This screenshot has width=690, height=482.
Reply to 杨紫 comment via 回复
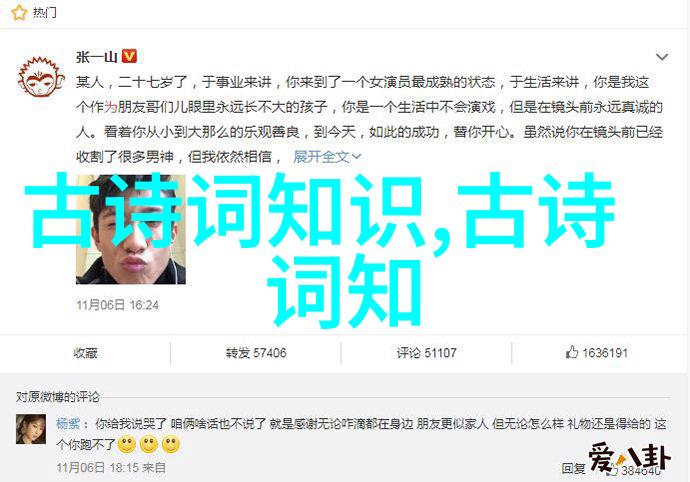[573, 469]
